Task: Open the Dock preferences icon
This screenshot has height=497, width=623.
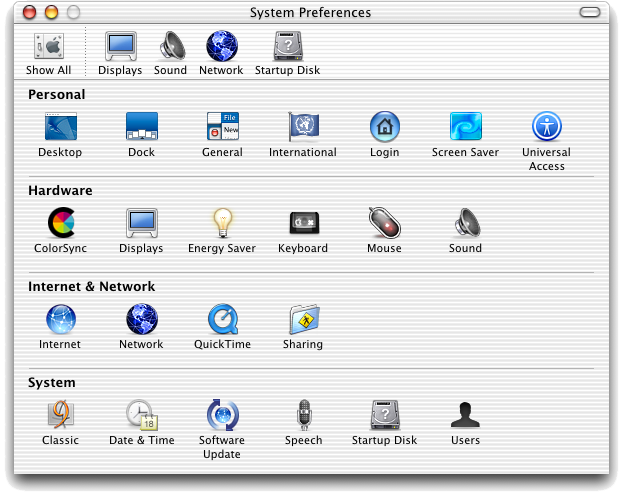Action: (x=141, y=126)
